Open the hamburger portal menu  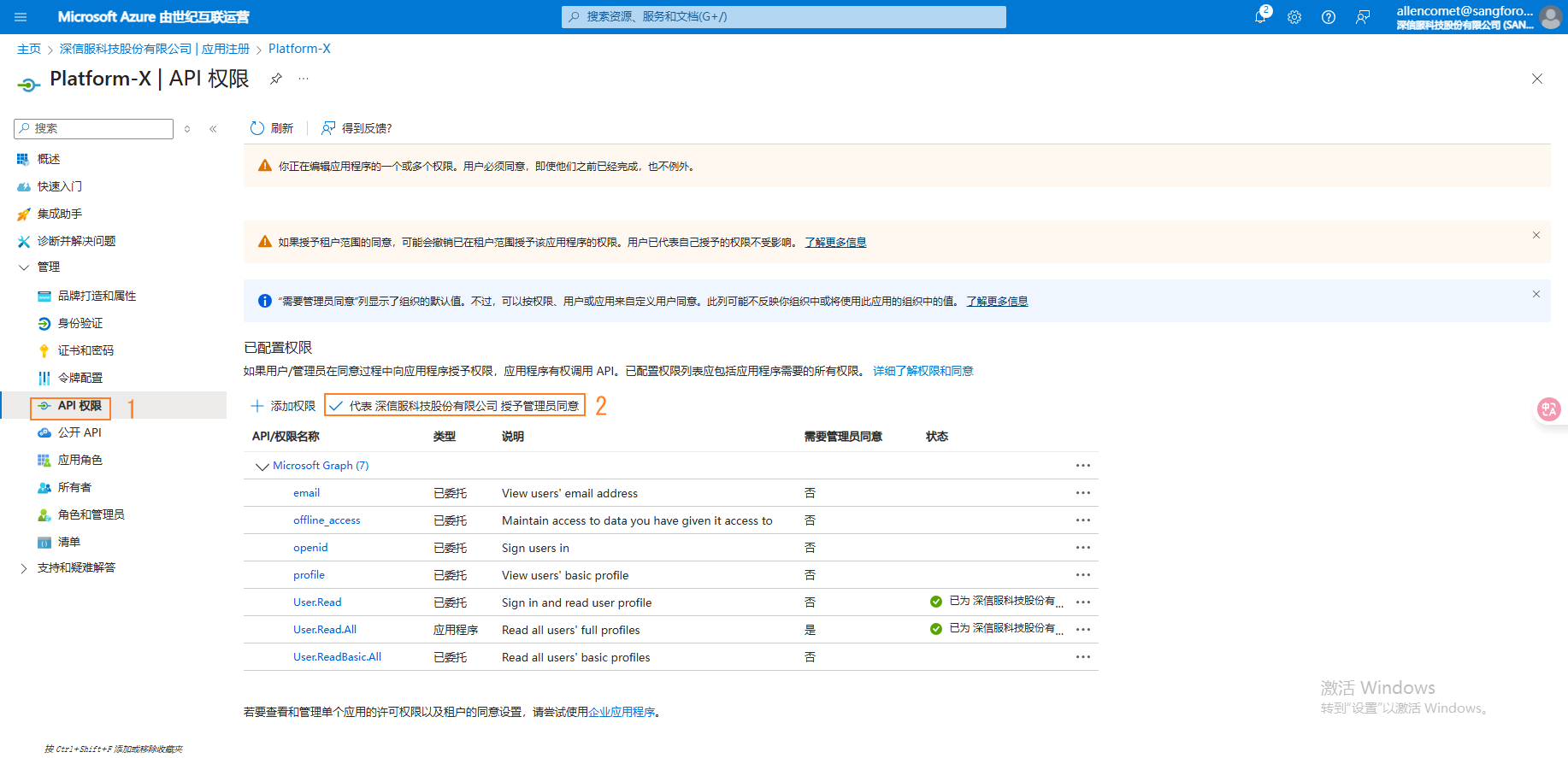tap(21, 17)
